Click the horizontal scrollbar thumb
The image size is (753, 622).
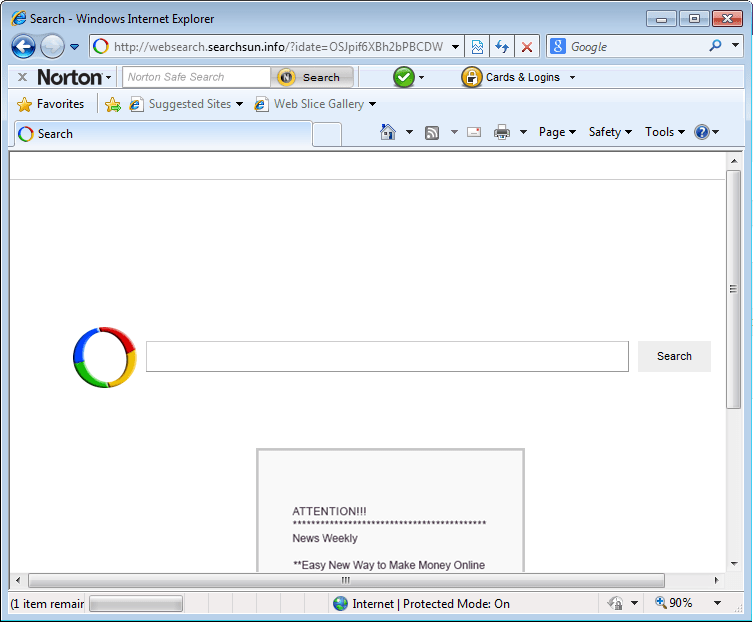346,580
